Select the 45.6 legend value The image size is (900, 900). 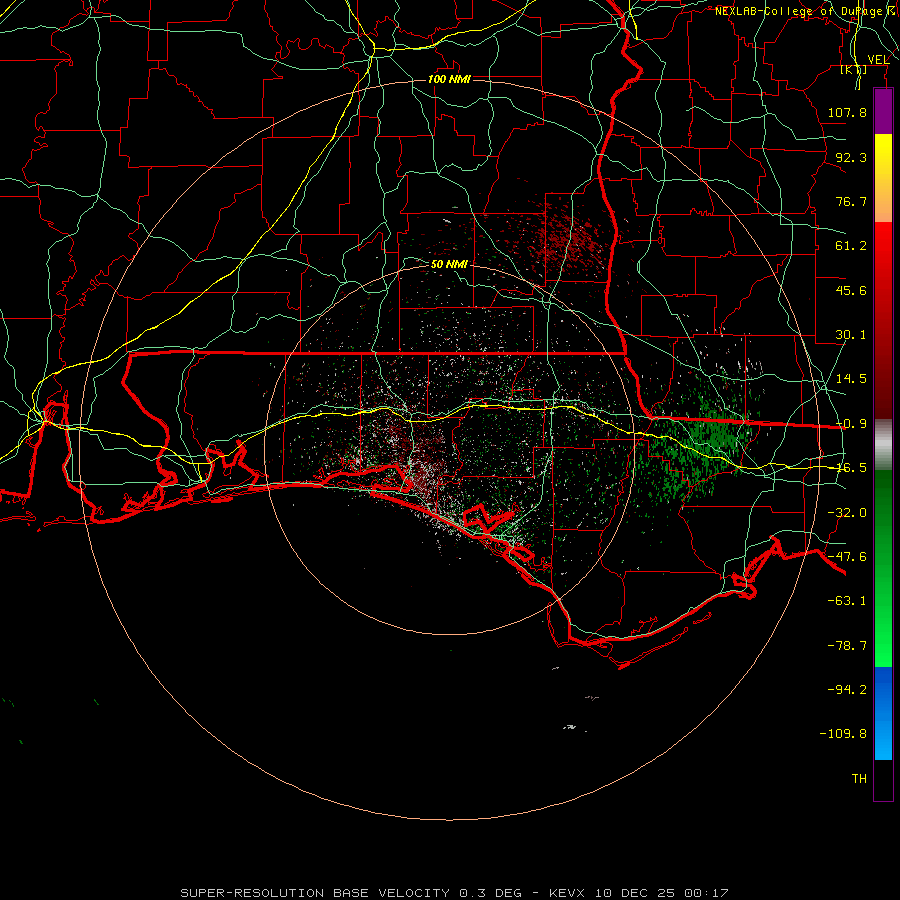tap(851, 290)
